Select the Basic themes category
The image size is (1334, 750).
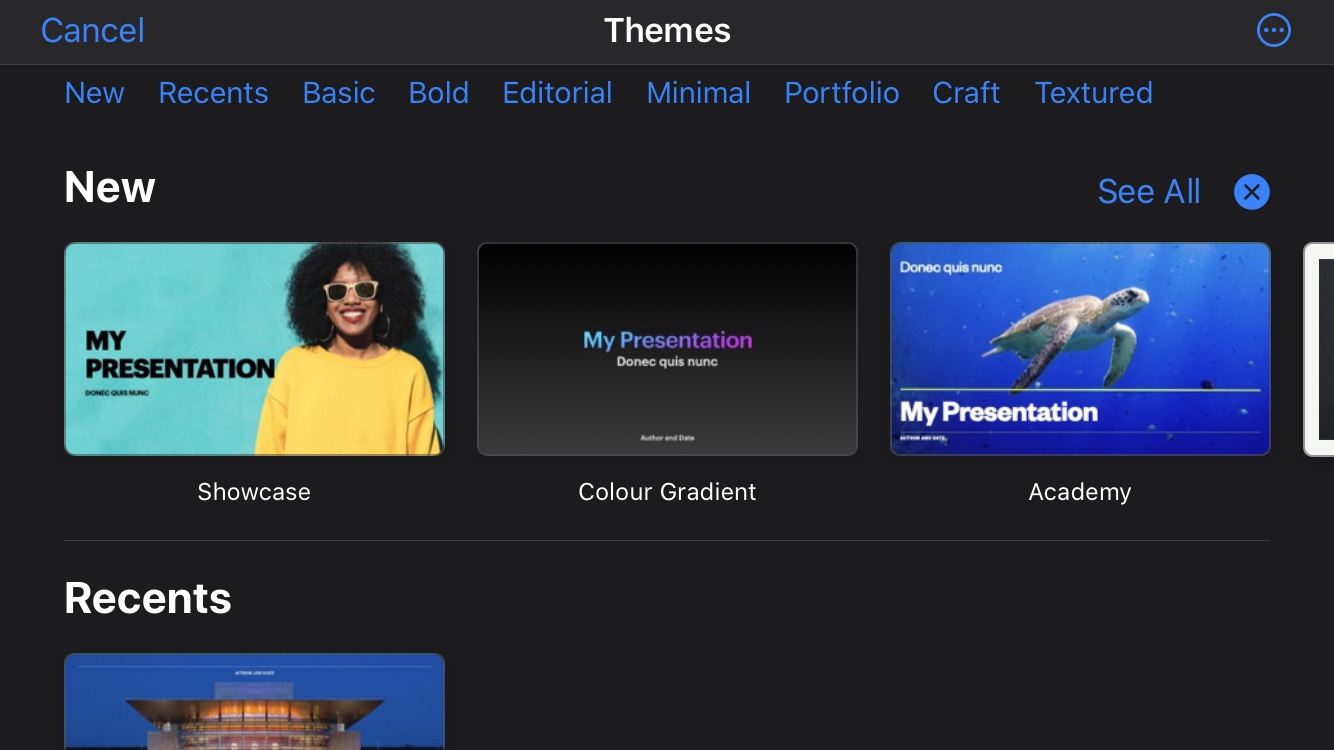(x=339, y=93)
